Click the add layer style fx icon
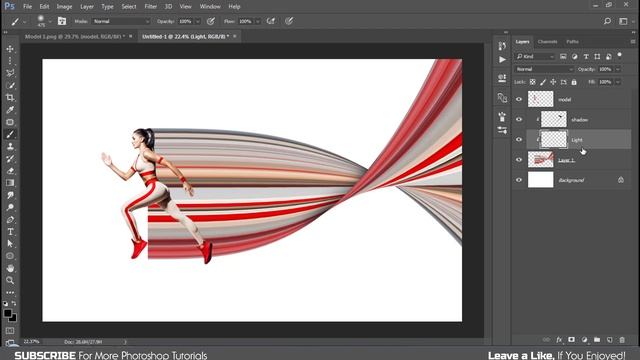The image size is (640, 360). pyautogui.click(x=559, y=340)
